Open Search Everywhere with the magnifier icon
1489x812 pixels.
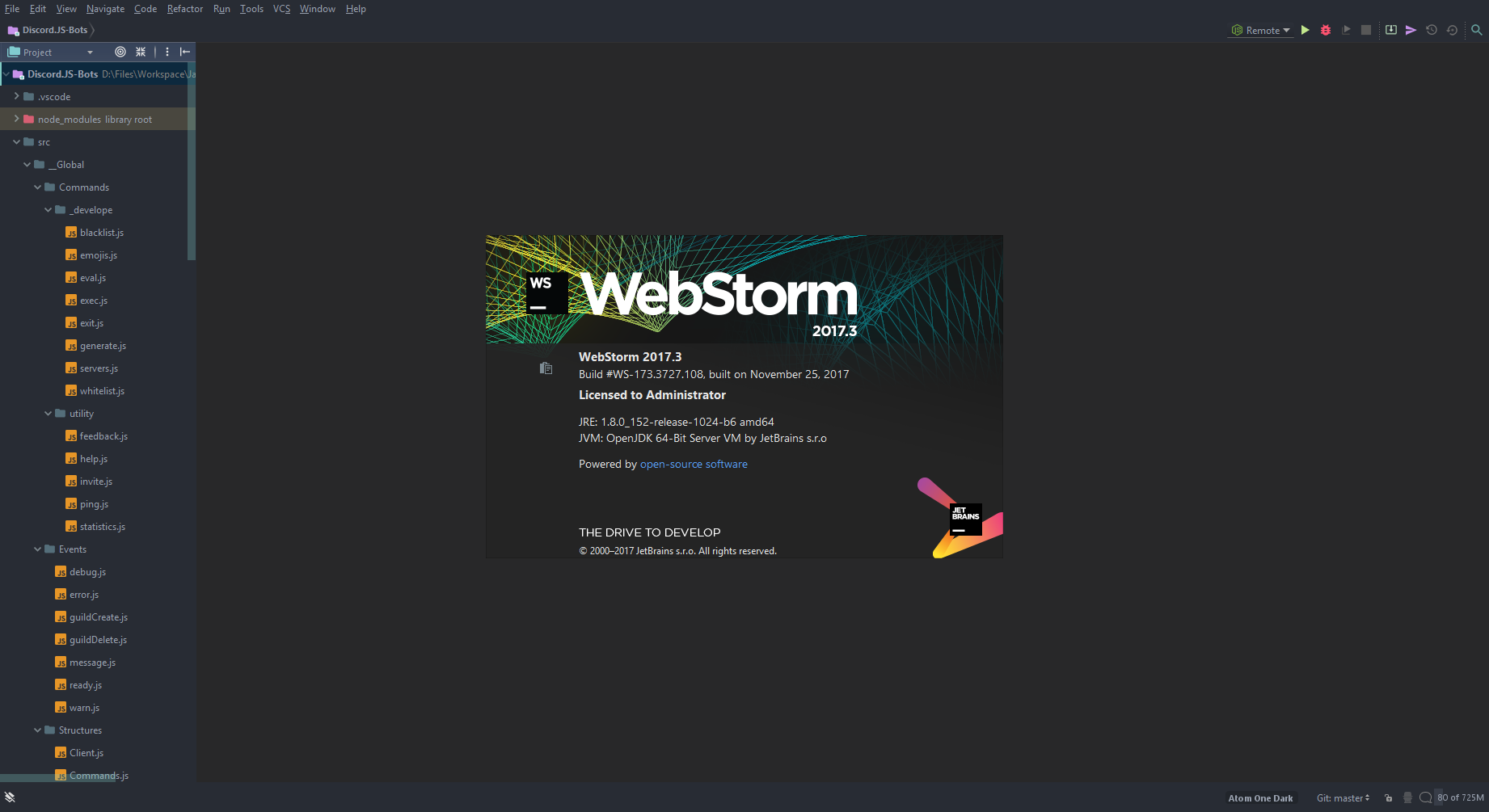point(1478,30)
